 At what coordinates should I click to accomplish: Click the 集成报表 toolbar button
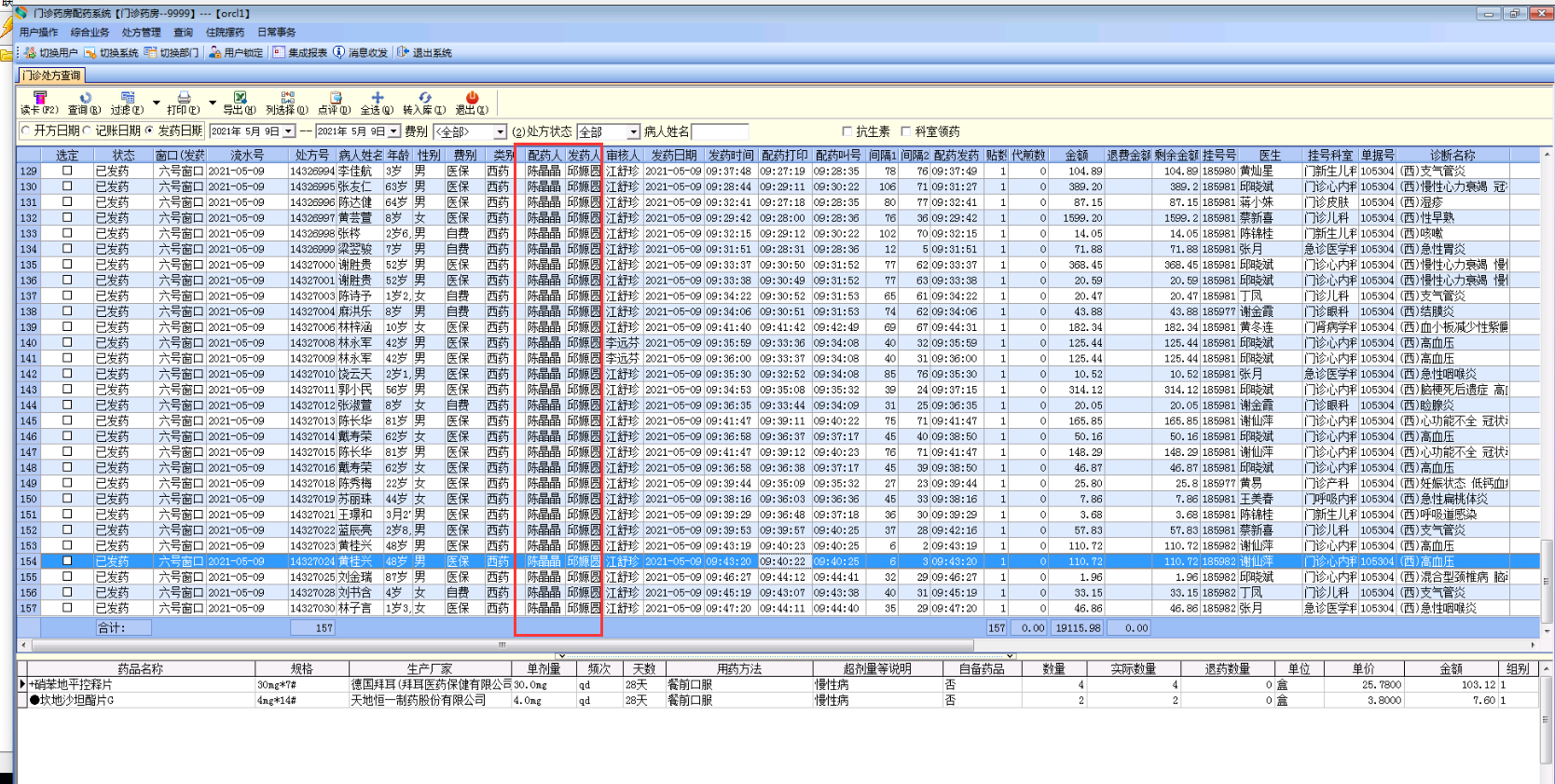coord(300,53)
